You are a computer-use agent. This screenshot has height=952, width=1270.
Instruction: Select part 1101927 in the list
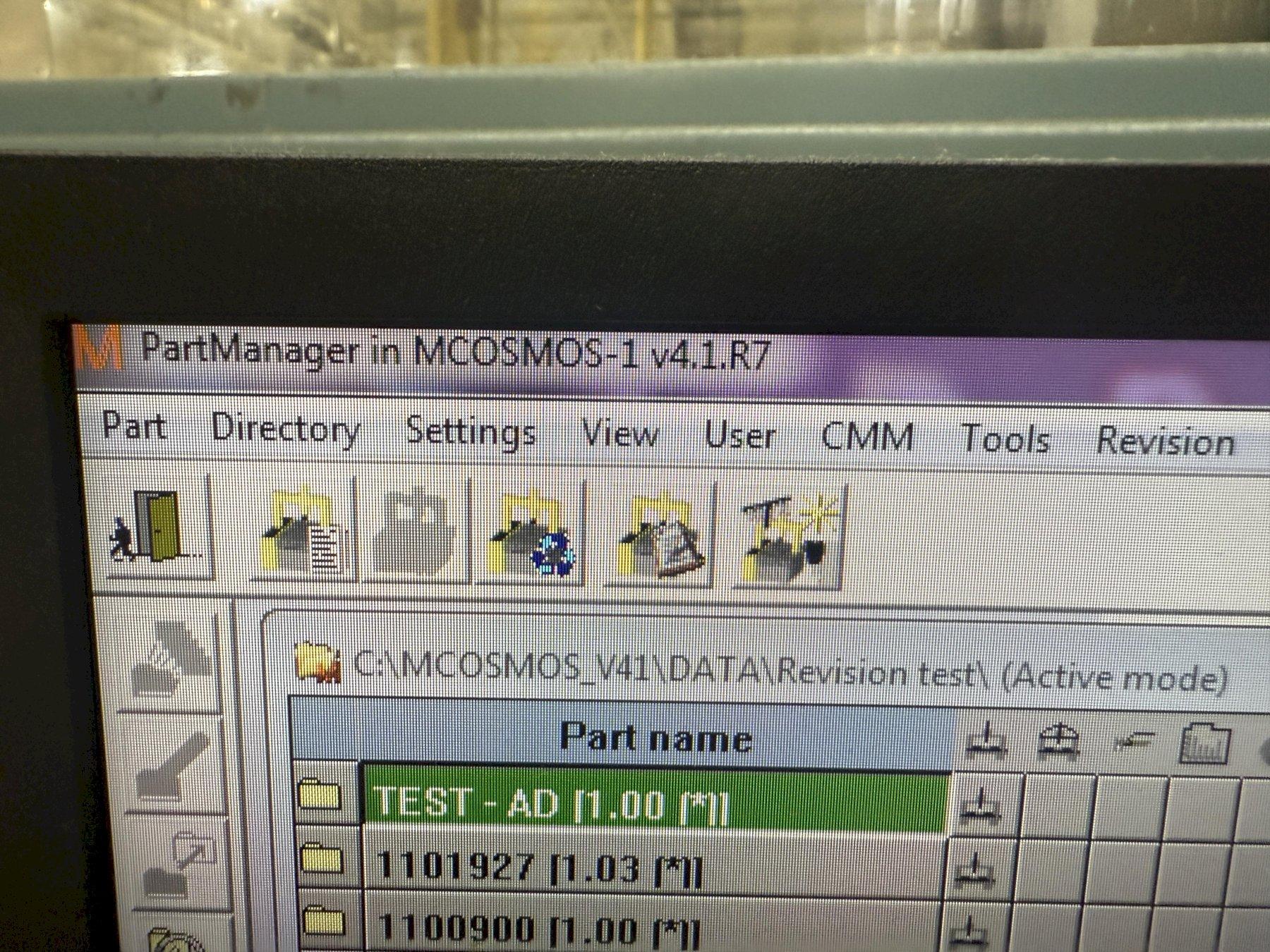click(653, 867)
